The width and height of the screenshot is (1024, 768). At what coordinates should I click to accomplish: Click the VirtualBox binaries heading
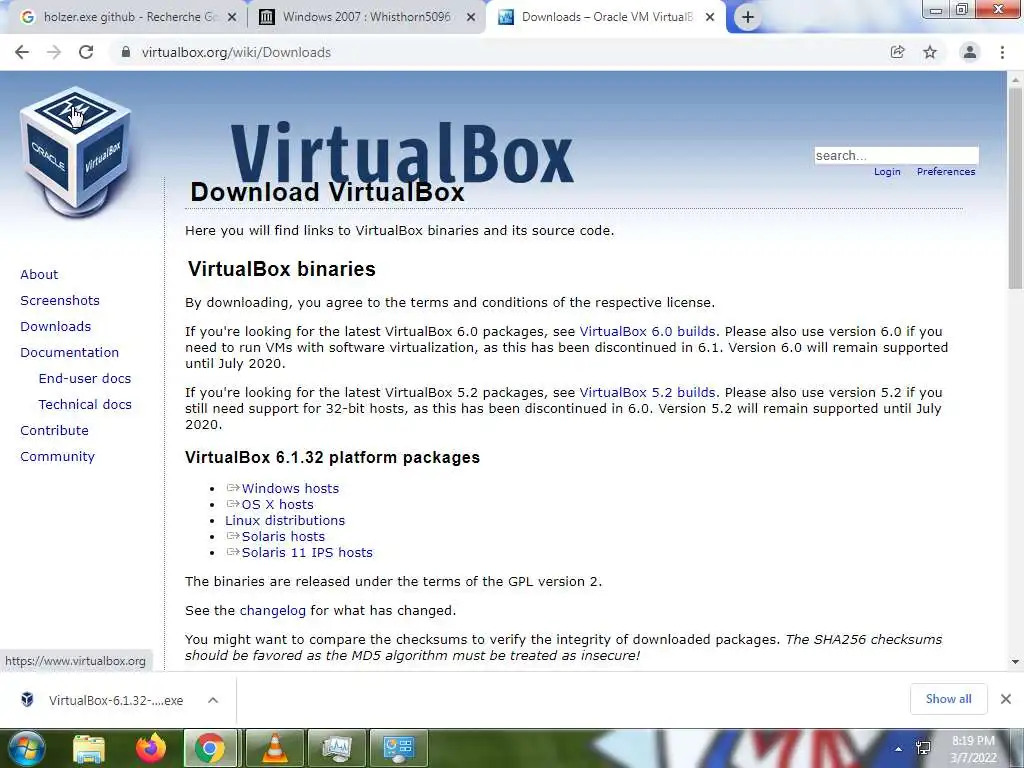[281, 269]
